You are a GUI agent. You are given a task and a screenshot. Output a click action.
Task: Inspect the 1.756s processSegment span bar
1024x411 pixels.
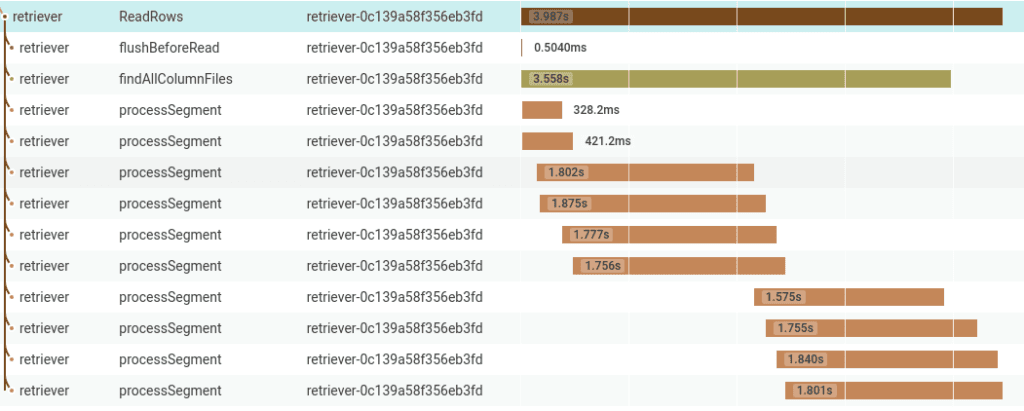pyautogui.click(x=679, y=266)
